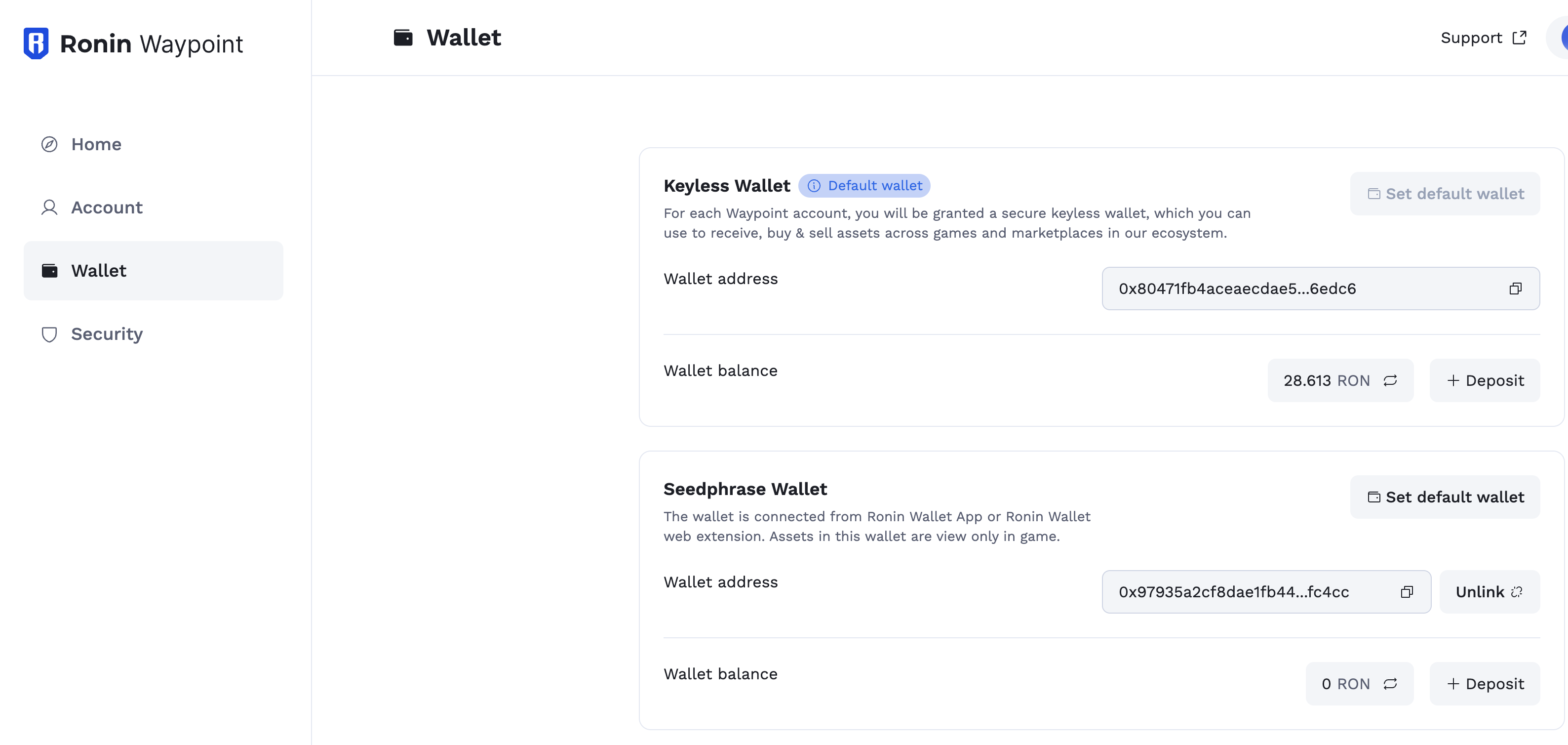
Task: Copy the Keyless Wallet address
Action: (x=1515, y=289)
